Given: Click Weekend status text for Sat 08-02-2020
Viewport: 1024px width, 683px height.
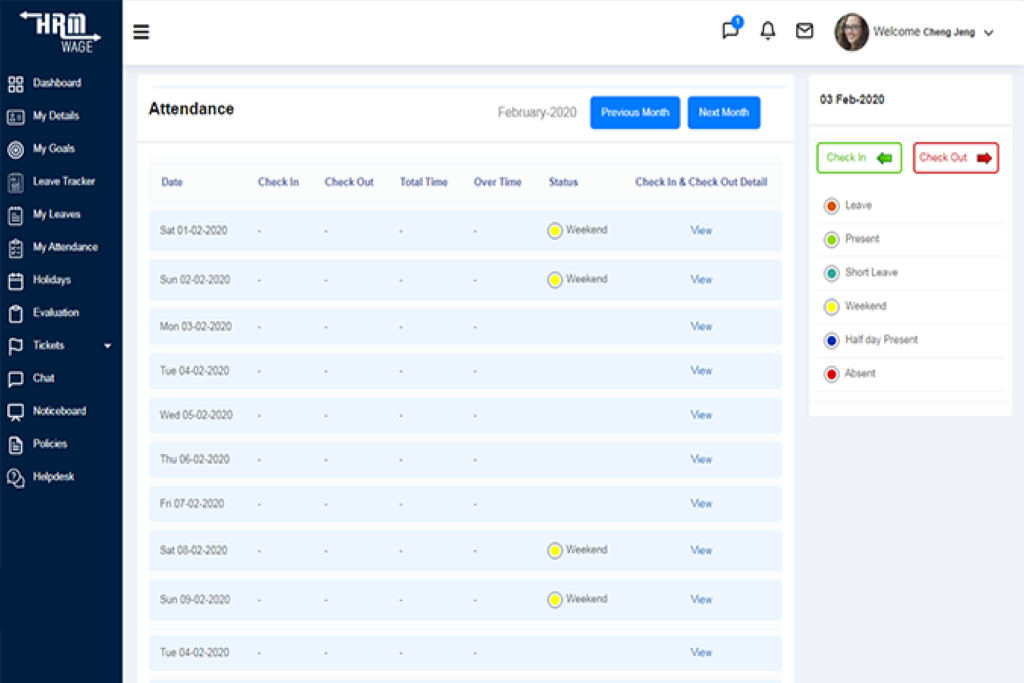Looking at the screenshot, I should [x=586, y=550].
